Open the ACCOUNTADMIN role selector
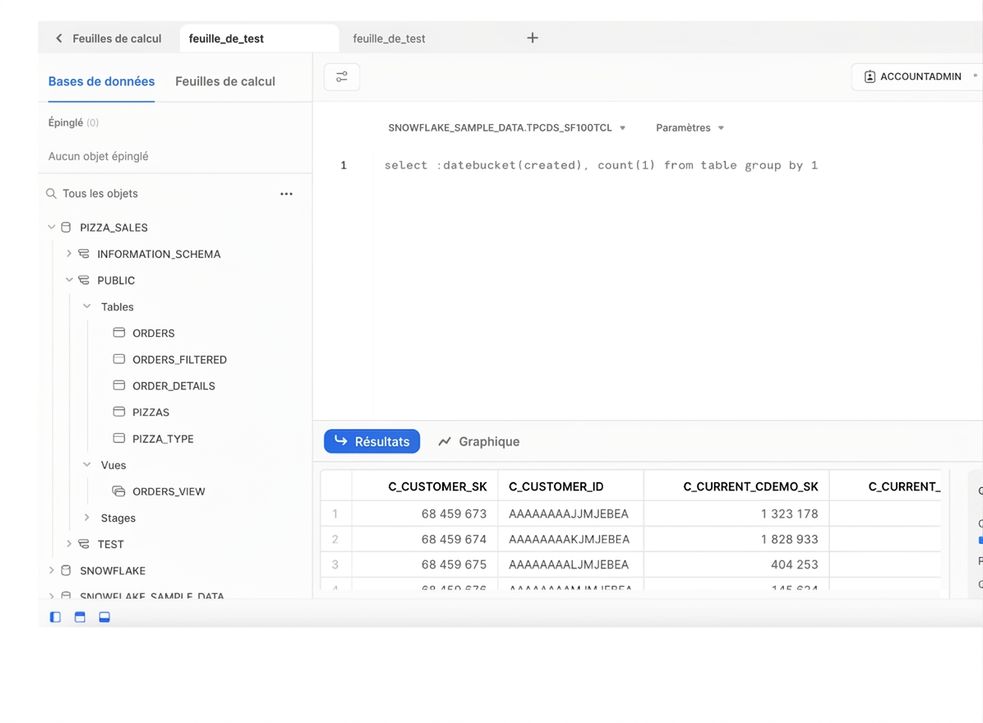The height and width of the screenshot is (723, 983). tap(916, 77)
